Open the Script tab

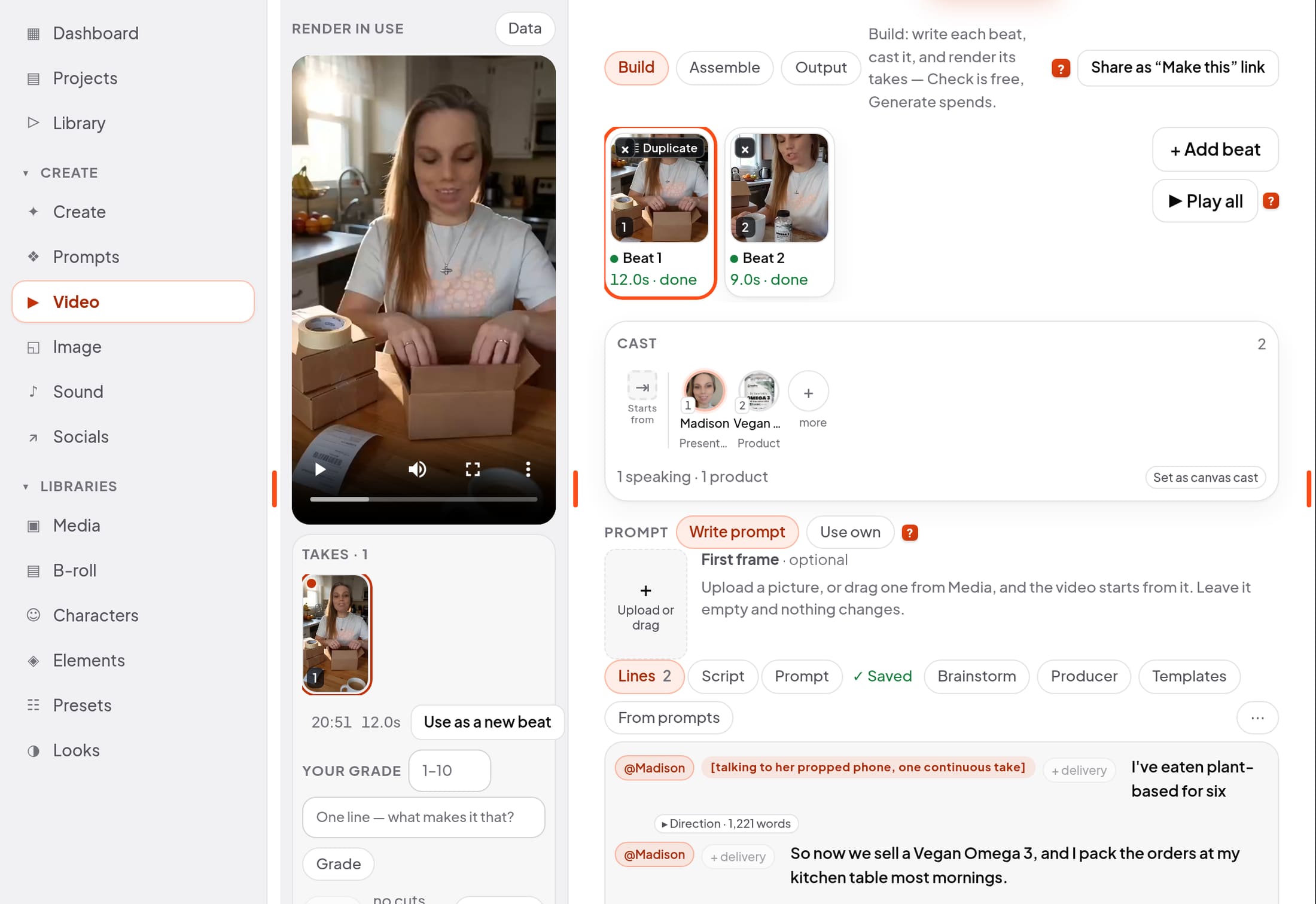coord(723,676)
